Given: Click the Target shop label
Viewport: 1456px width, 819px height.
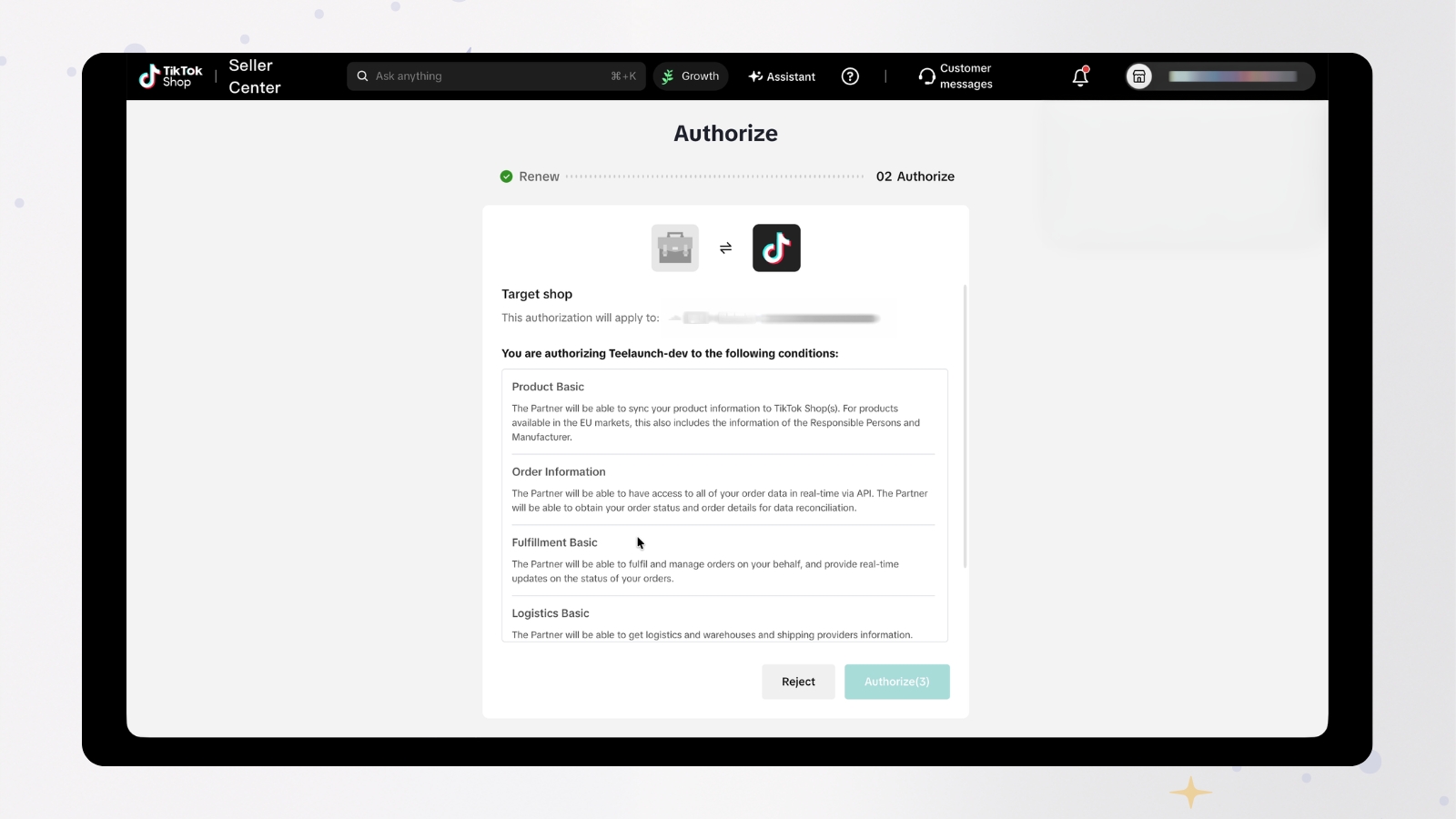Looking at the screenshot, I should click(x=537, y=294).
